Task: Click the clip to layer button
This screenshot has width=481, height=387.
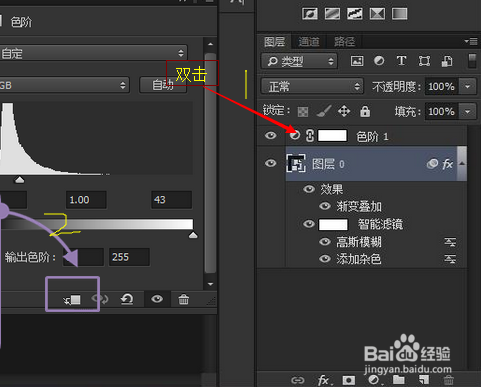Action: (72, 299)
